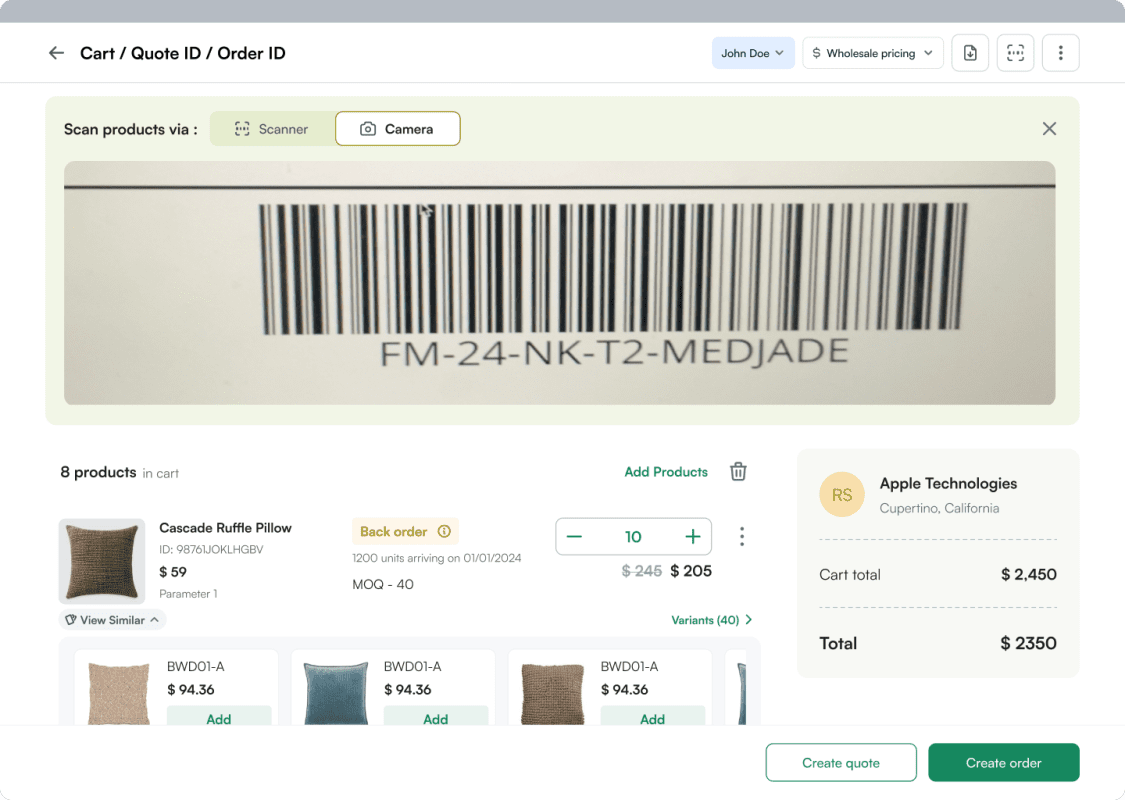Open the Wholesale pricing dropdown
Viewport: 1125px width, 800px height.
(x=872, y=52)
